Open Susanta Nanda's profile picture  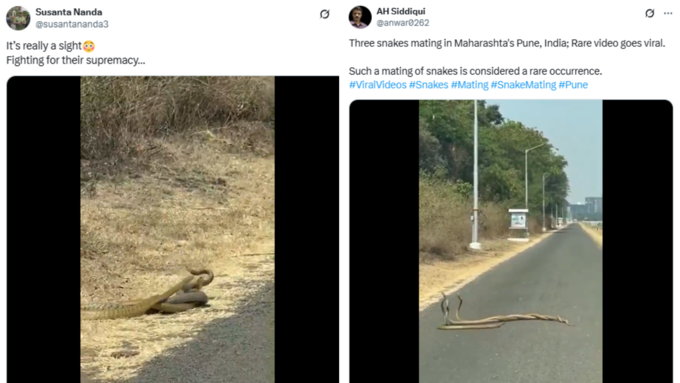[18, 18]
